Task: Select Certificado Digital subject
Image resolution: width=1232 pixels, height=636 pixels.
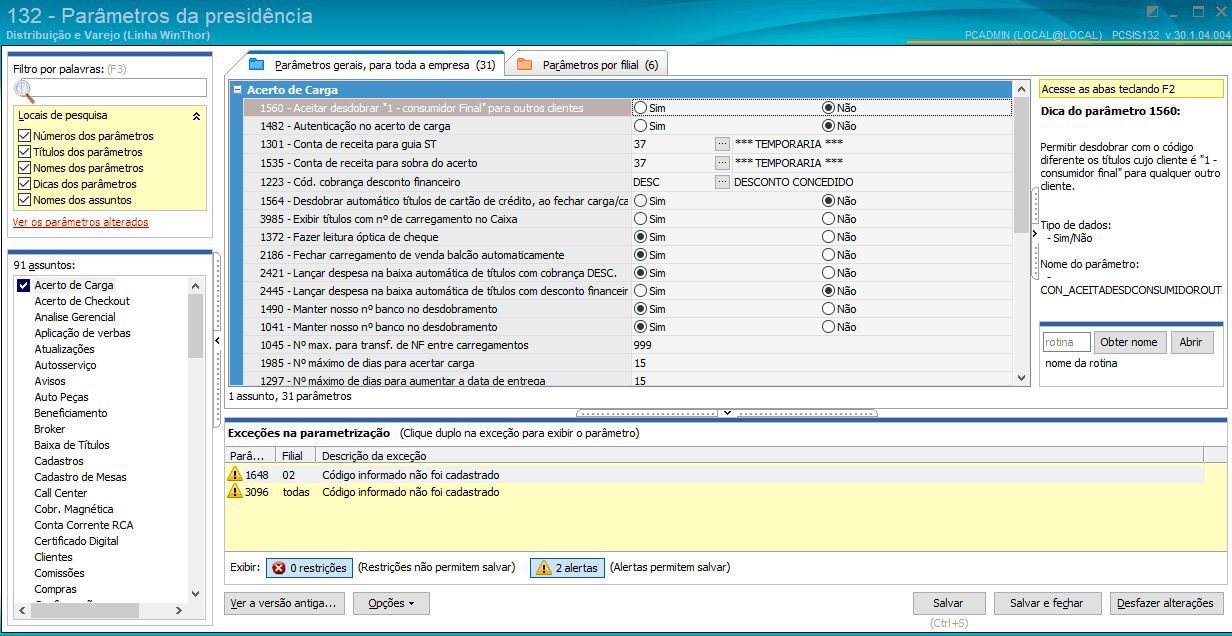Action: point(76,541)
